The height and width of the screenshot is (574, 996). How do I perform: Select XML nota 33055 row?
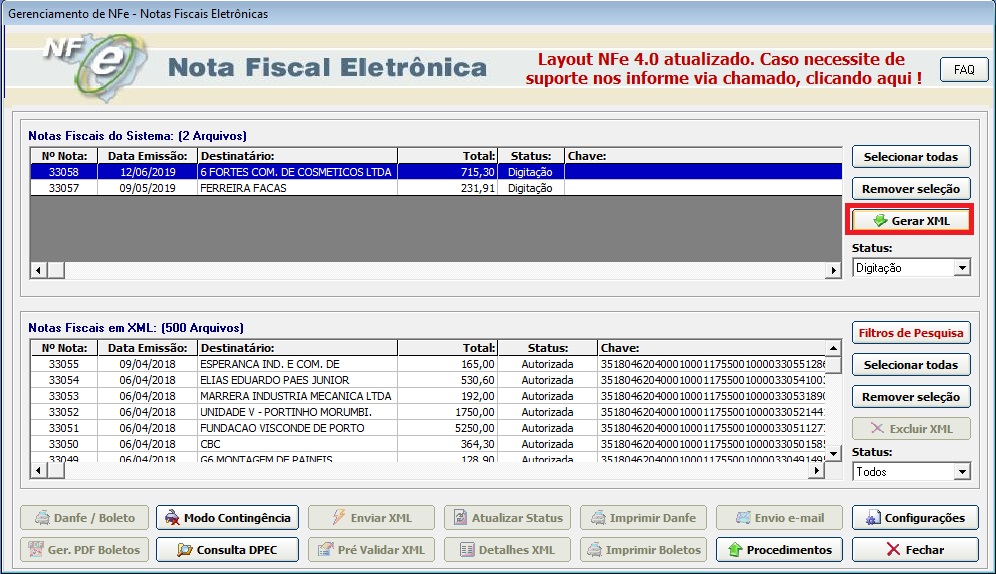pyautogui.click(x=427, y=364)
